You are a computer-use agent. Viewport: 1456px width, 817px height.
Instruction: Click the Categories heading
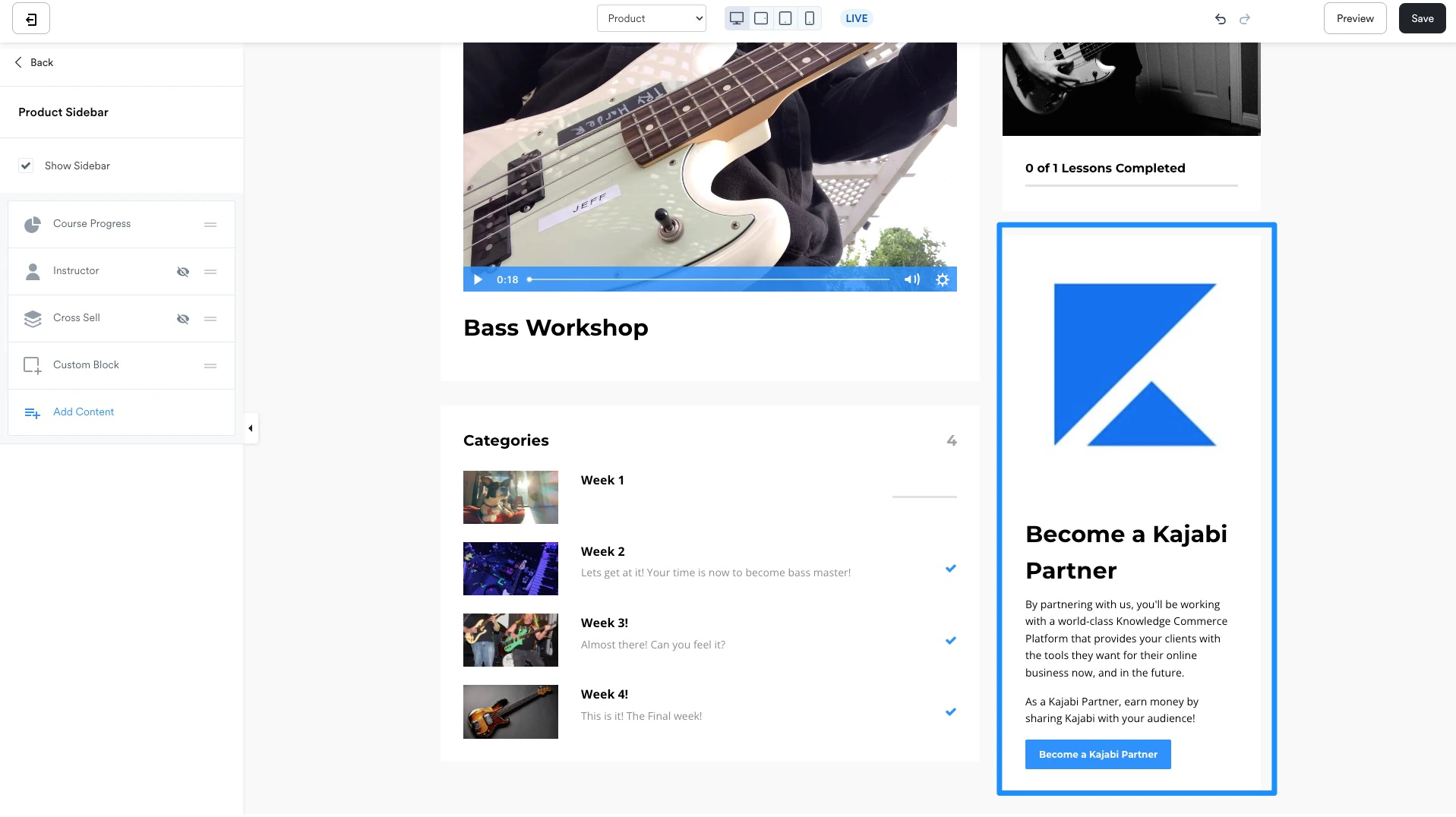pyautogui.click(x=506, y=440)
